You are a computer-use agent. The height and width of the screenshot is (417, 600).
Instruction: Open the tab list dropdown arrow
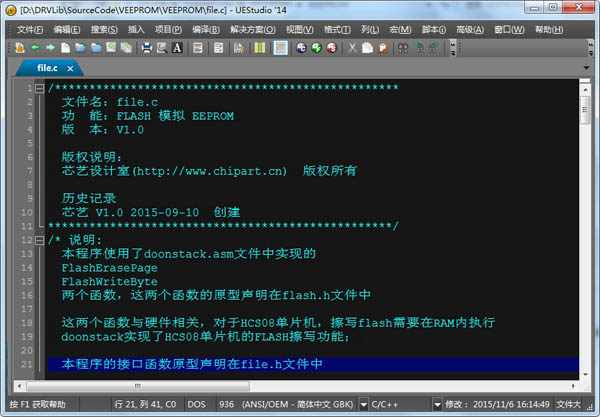pos(586,68)
